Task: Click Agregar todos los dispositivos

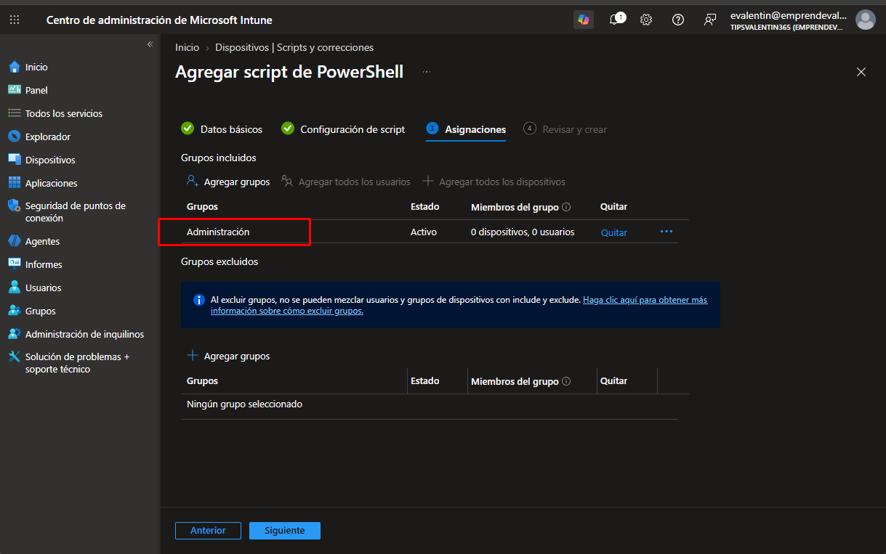Action: (x=494, y=181)
